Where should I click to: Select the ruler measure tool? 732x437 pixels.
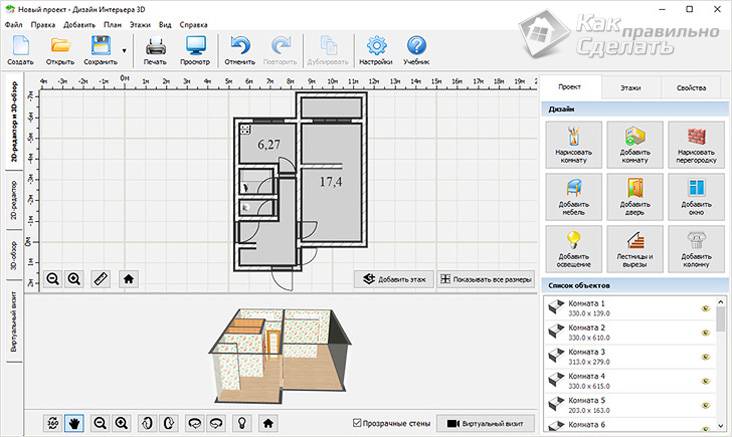(101, 279)
